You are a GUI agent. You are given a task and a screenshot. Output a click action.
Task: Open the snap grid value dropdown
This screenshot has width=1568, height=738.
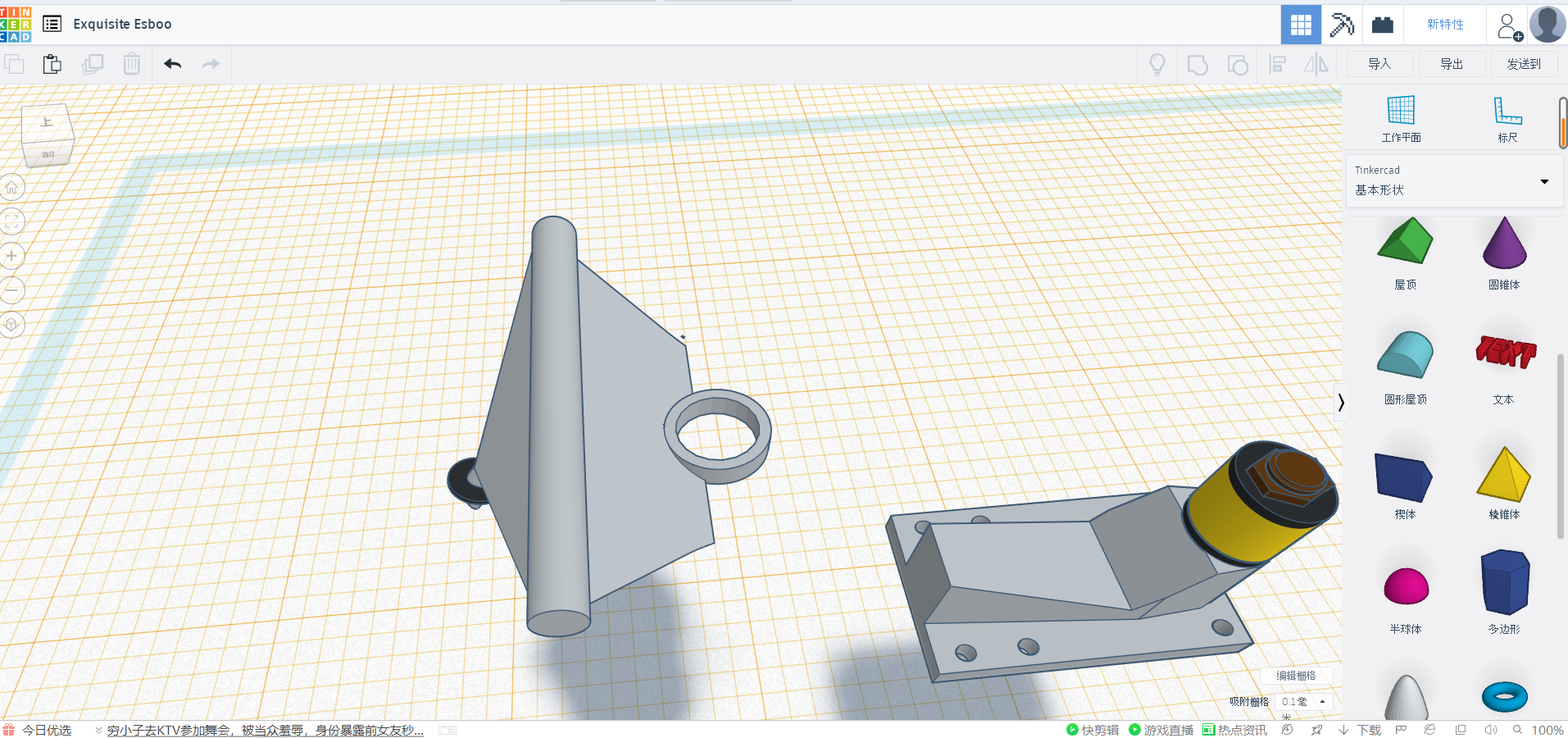pos(1304,702)
